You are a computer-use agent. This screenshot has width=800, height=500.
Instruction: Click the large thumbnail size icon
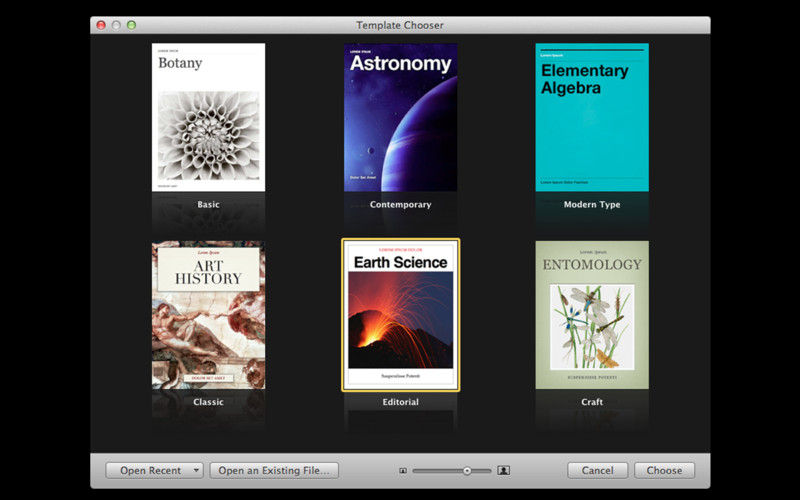504,470
